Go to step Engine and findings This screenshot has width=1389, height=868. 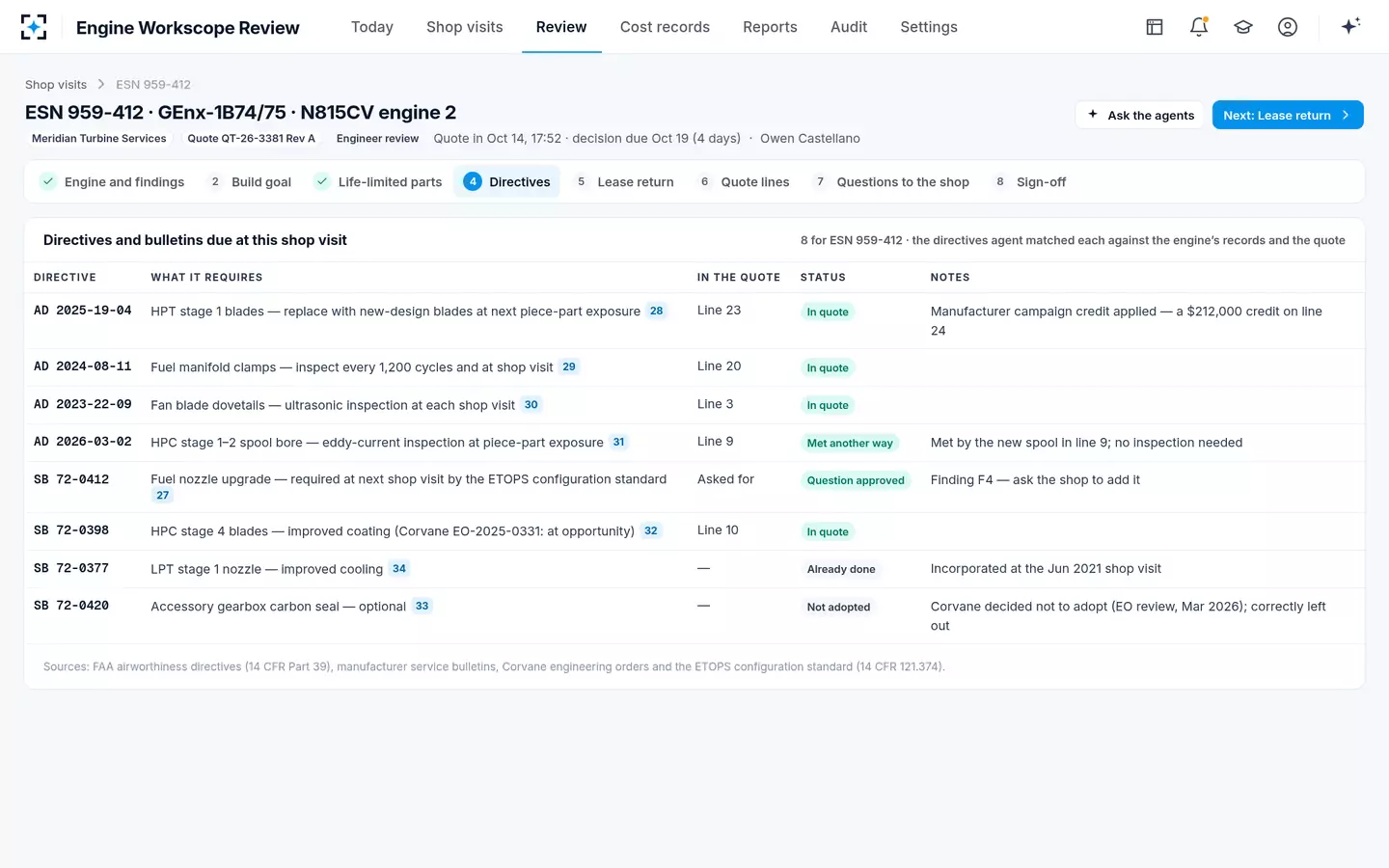(x=113, y=181)
